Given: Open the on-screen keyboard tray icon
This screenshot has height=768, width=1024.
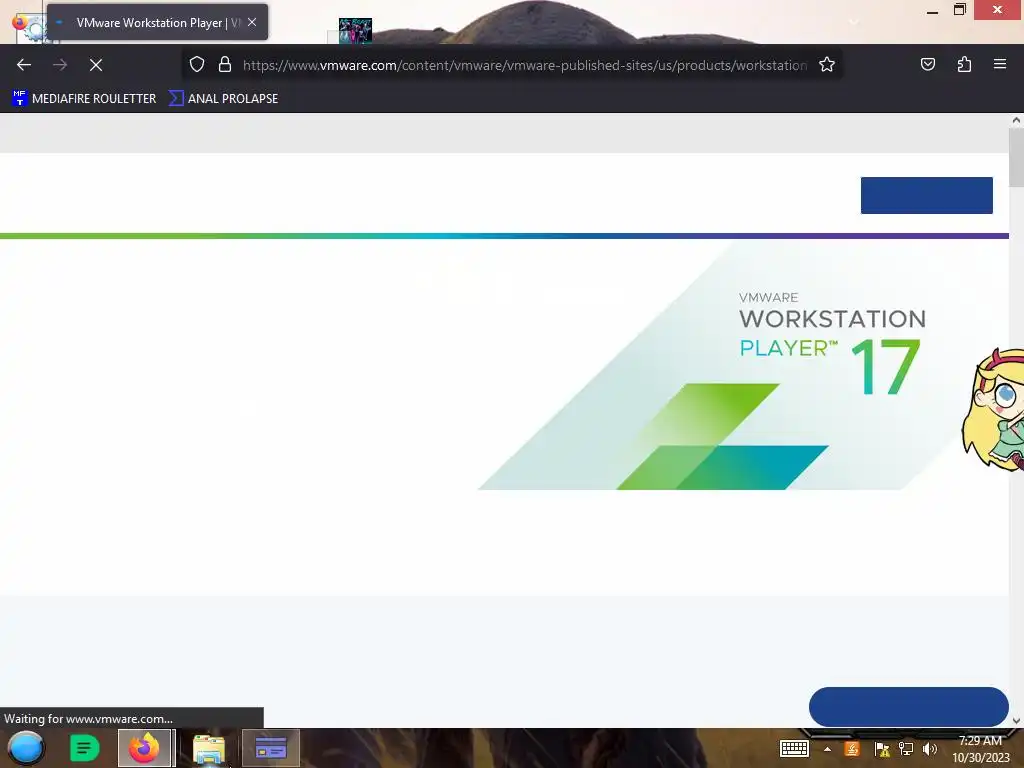Looking at the screenshot, I should pos(794,748).
